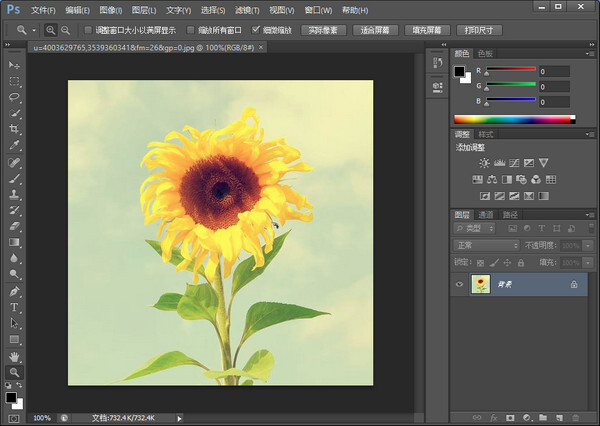Viewport: 600px width, 426px height.
Task: Click the 适合屏幕 button
Action: (375, 30)
